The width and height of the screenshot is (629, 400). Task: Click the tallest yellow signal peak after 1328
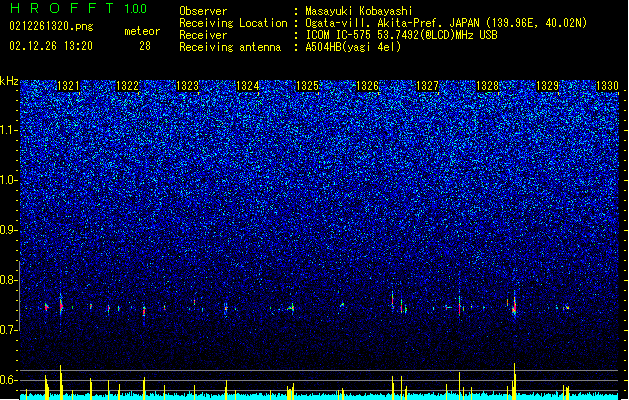[514, 381]
